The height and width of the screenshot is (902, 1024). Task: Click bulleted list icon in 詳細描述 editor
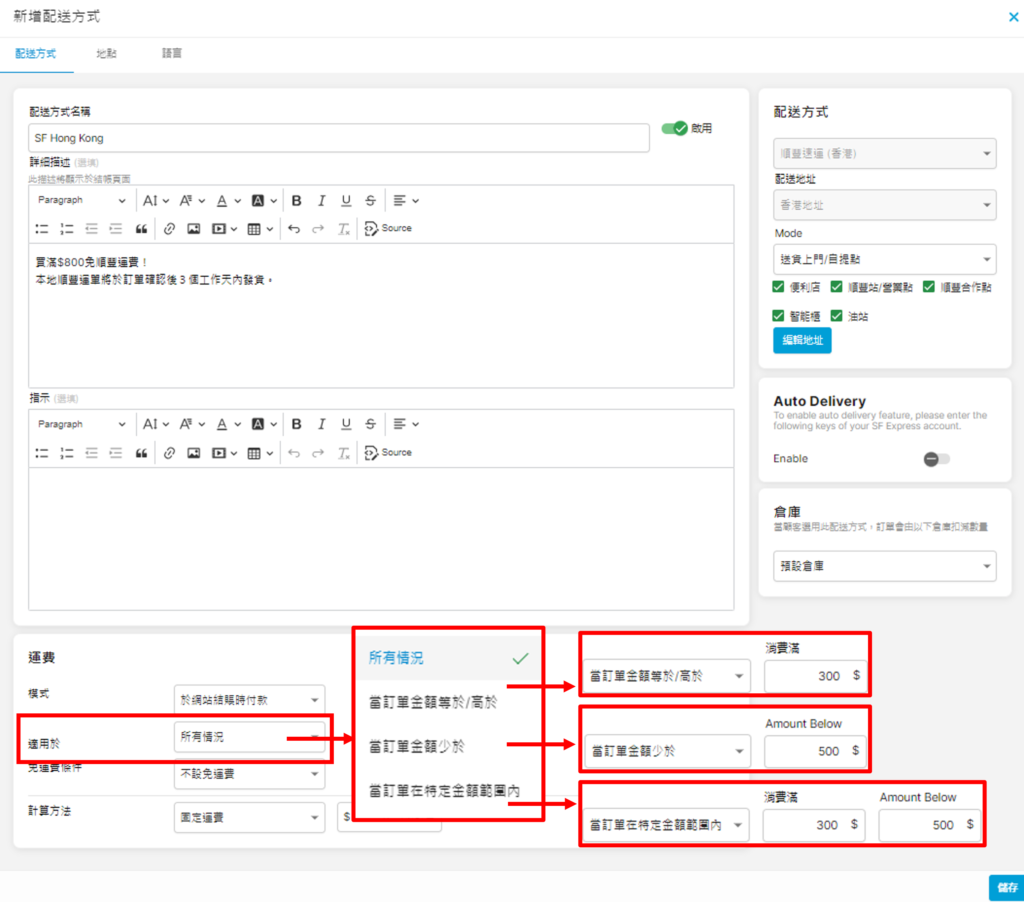tap(42, 229)
